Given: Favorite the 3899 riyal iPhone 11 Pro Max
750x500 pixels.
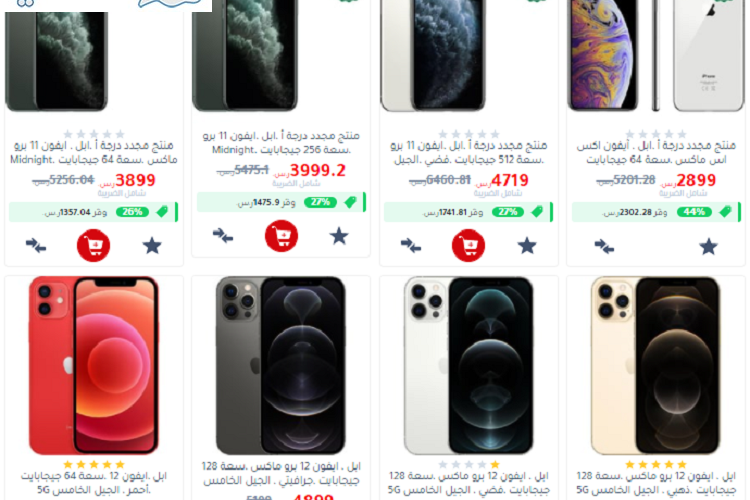Looking at the screenshot, I should coord(152,246).
